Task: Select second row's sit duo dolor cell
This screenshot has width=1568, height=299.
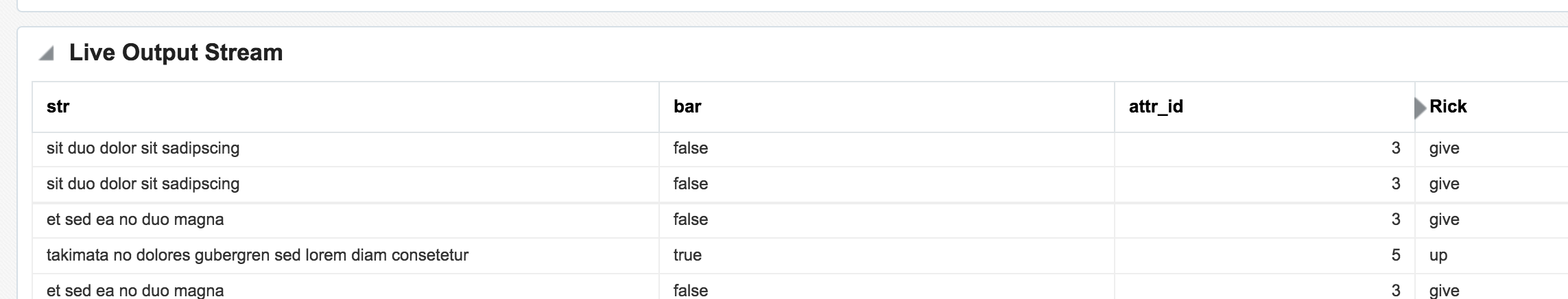Action: 143,184
